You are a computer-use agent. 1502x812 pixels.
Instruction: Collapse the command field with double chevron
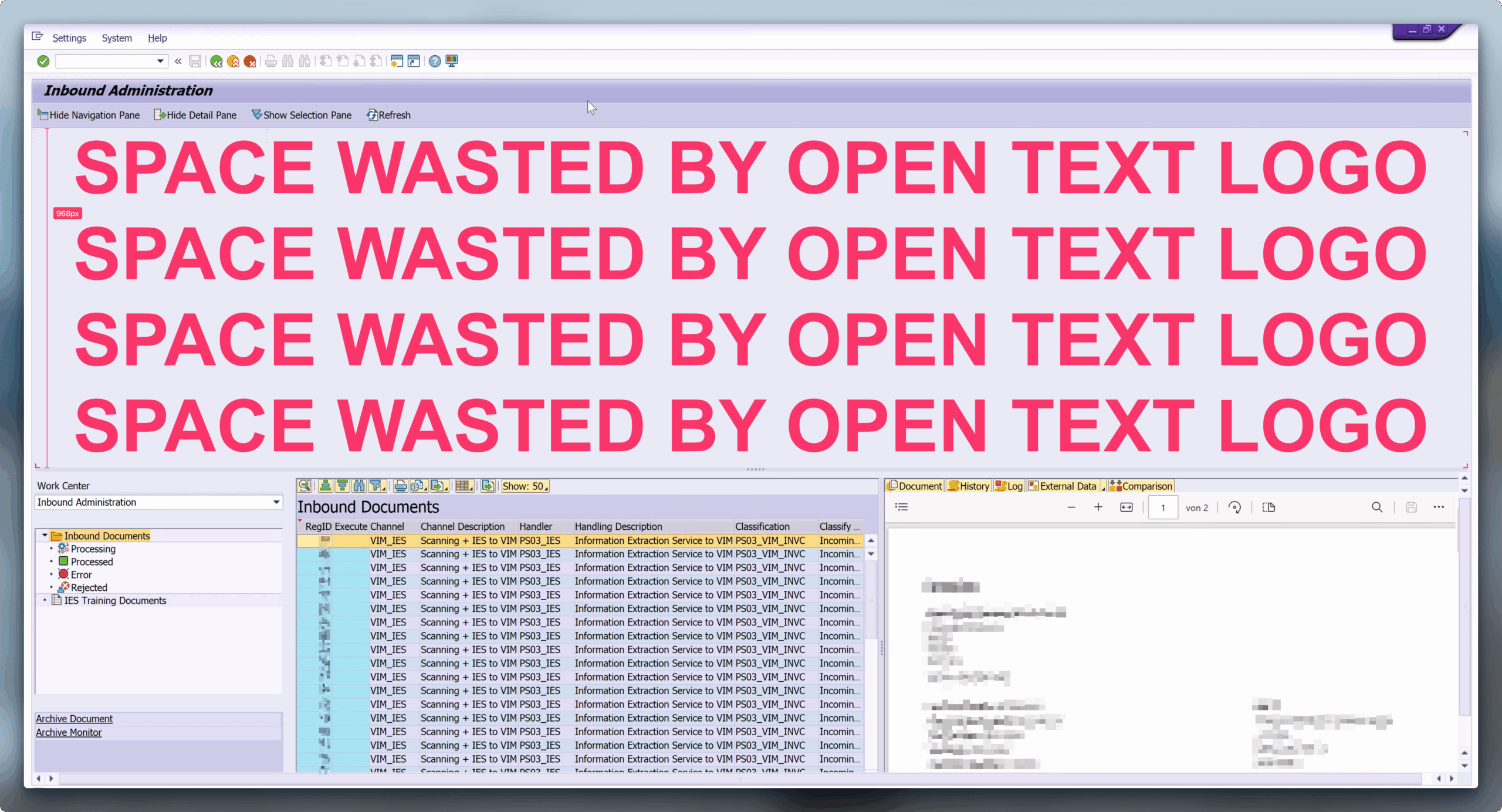coord(178,61)
